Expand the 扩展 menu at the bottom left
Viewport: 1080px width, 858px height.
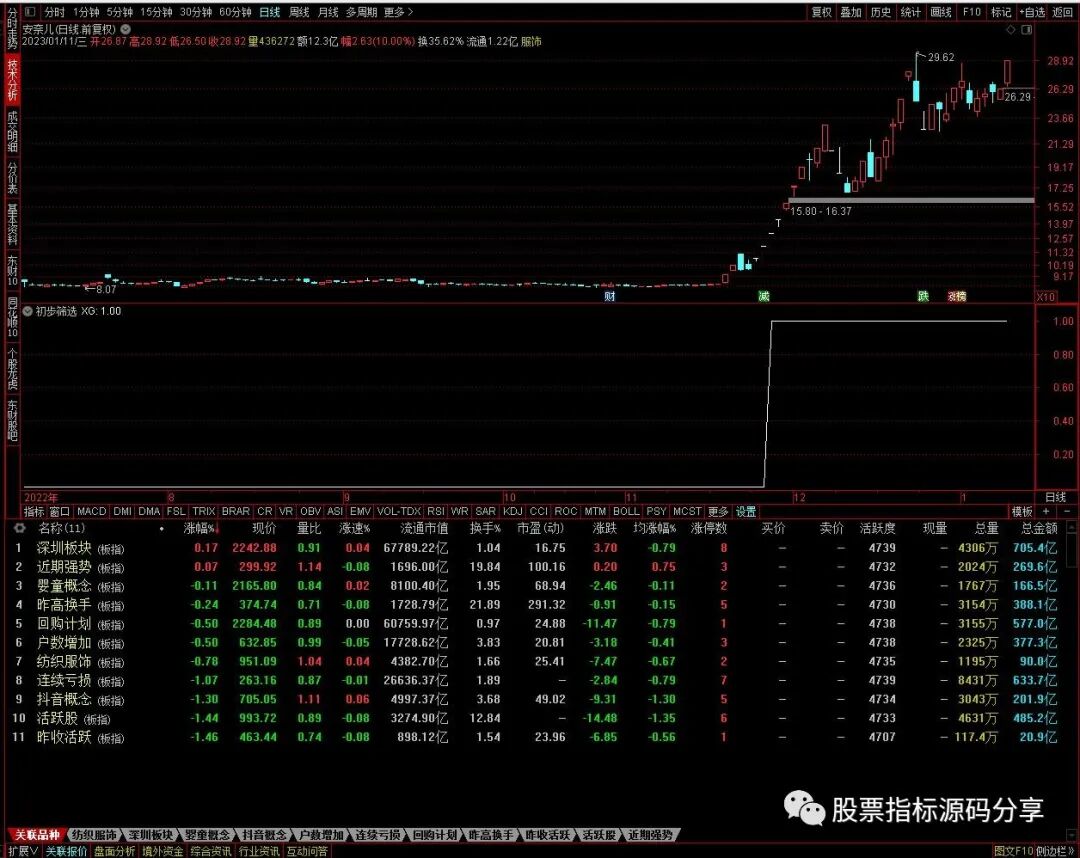coord(23,851)
